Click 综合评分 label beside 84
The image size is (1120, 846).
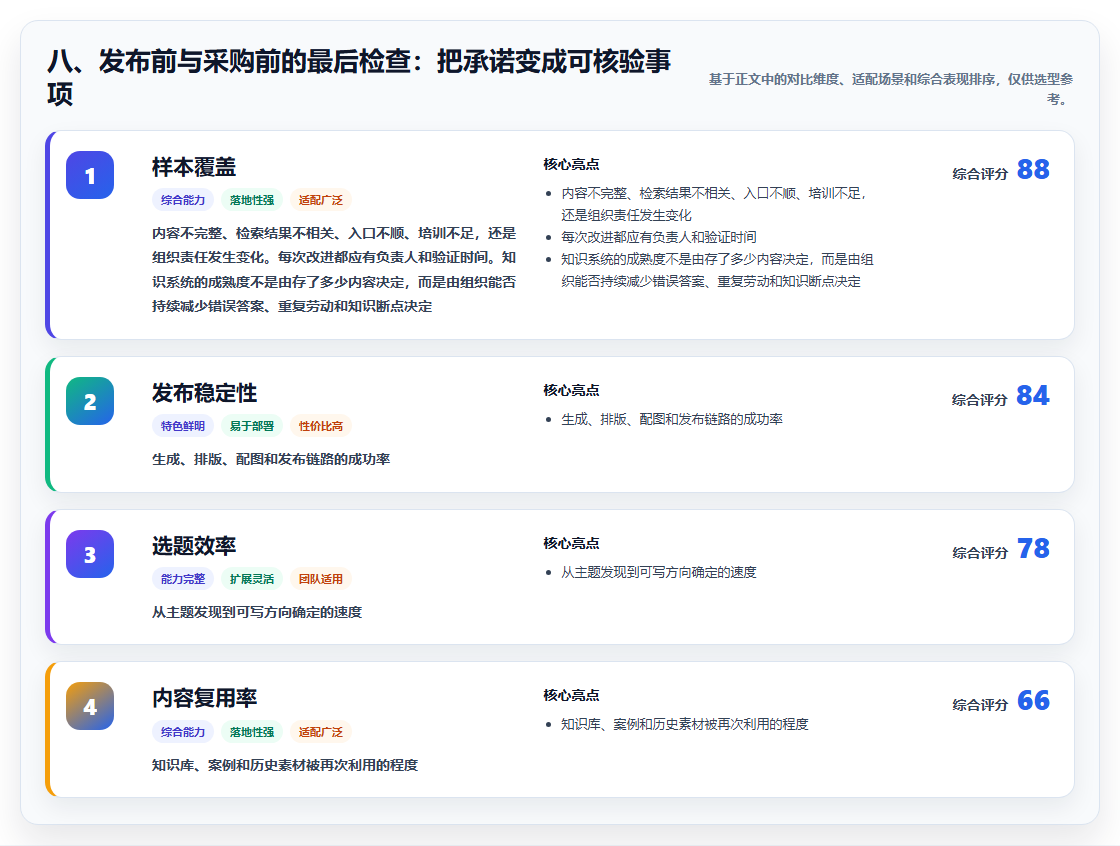[980, 399]
